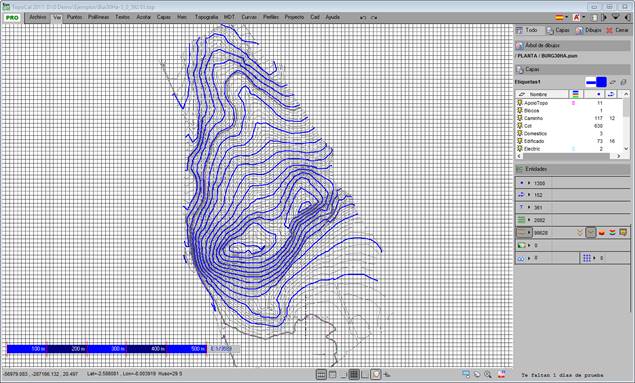Screen dimensions: 635x383
Task: Click the scale value E 1/3669
Action: click(221, 349)
